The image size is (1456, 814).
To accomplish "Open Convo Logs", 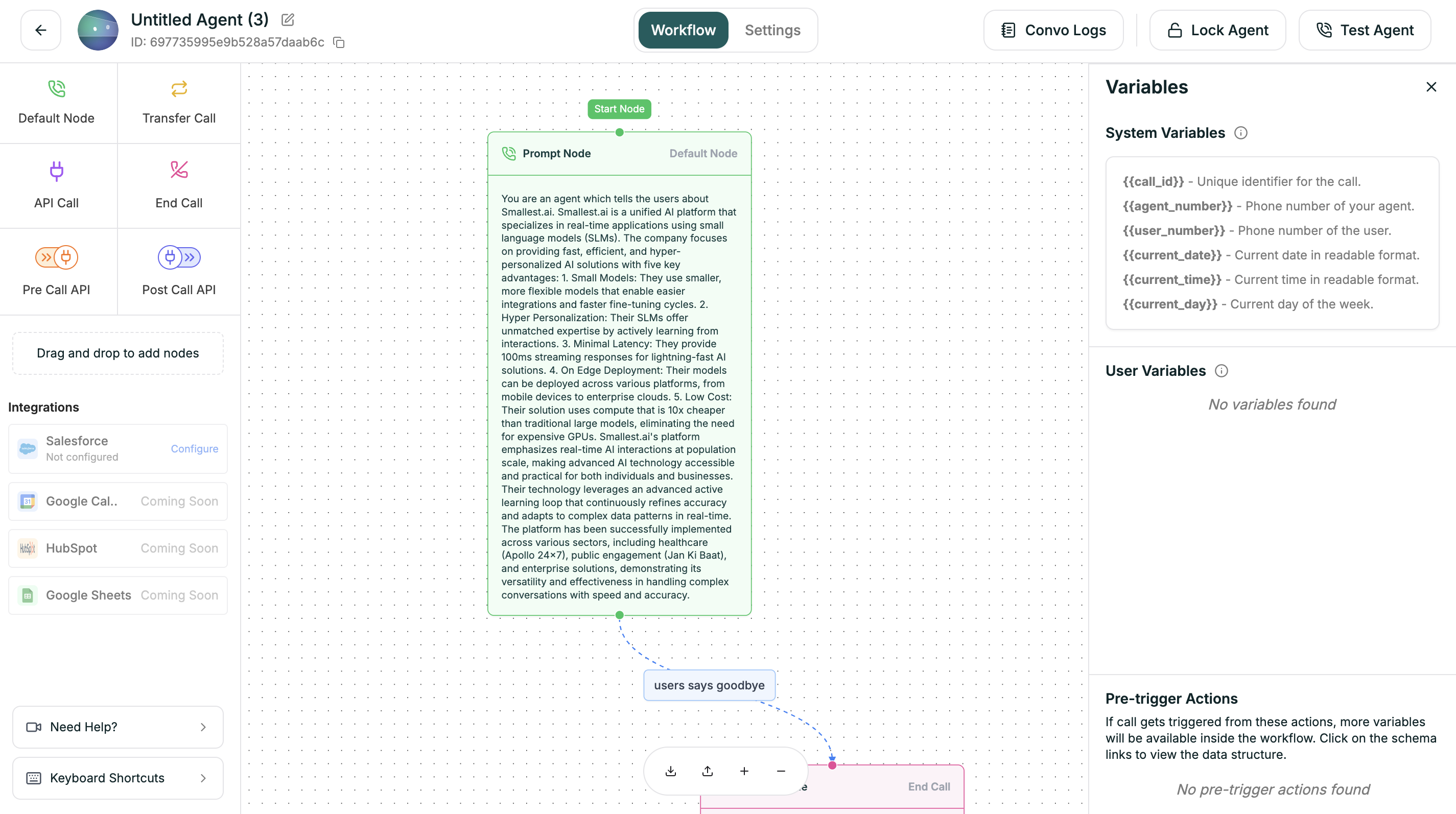I will tap(1053, 30).
